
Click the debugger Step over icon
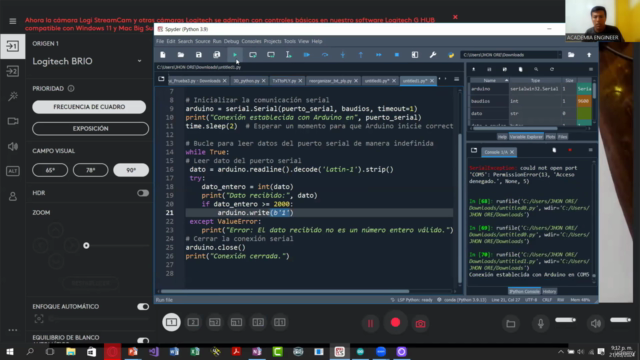point(324,55)
